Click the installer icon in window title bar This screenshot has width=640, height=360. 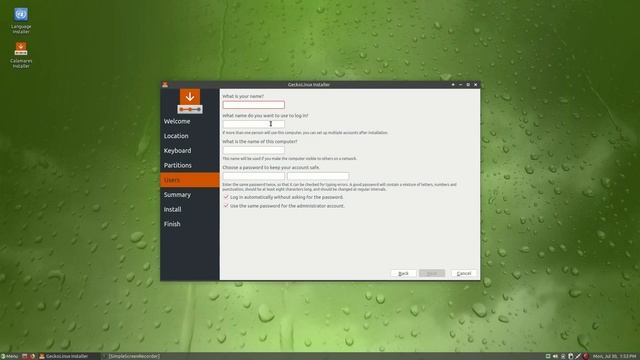pos(165,84)
